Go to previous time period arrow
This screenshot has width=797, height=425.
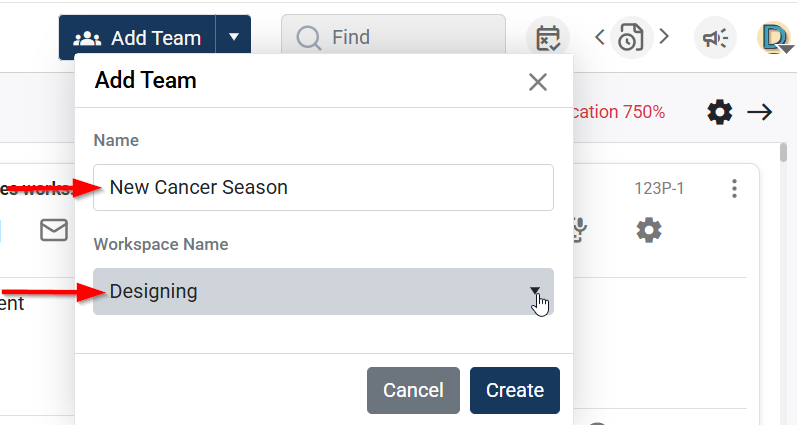pos(600,38)
